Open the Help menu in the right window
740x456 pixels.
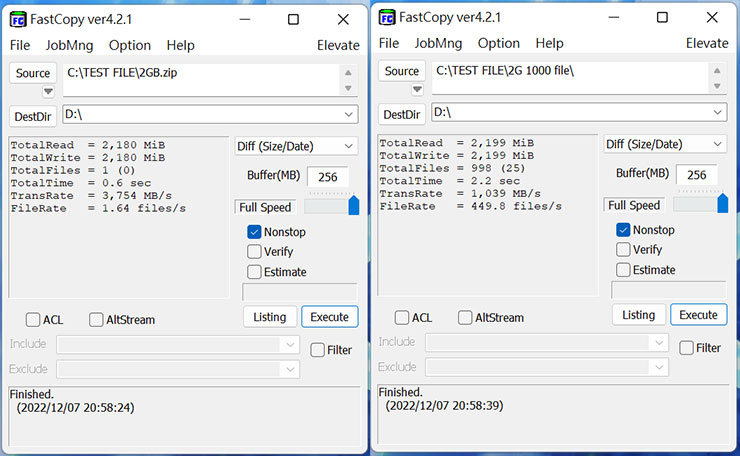point(549,43)
